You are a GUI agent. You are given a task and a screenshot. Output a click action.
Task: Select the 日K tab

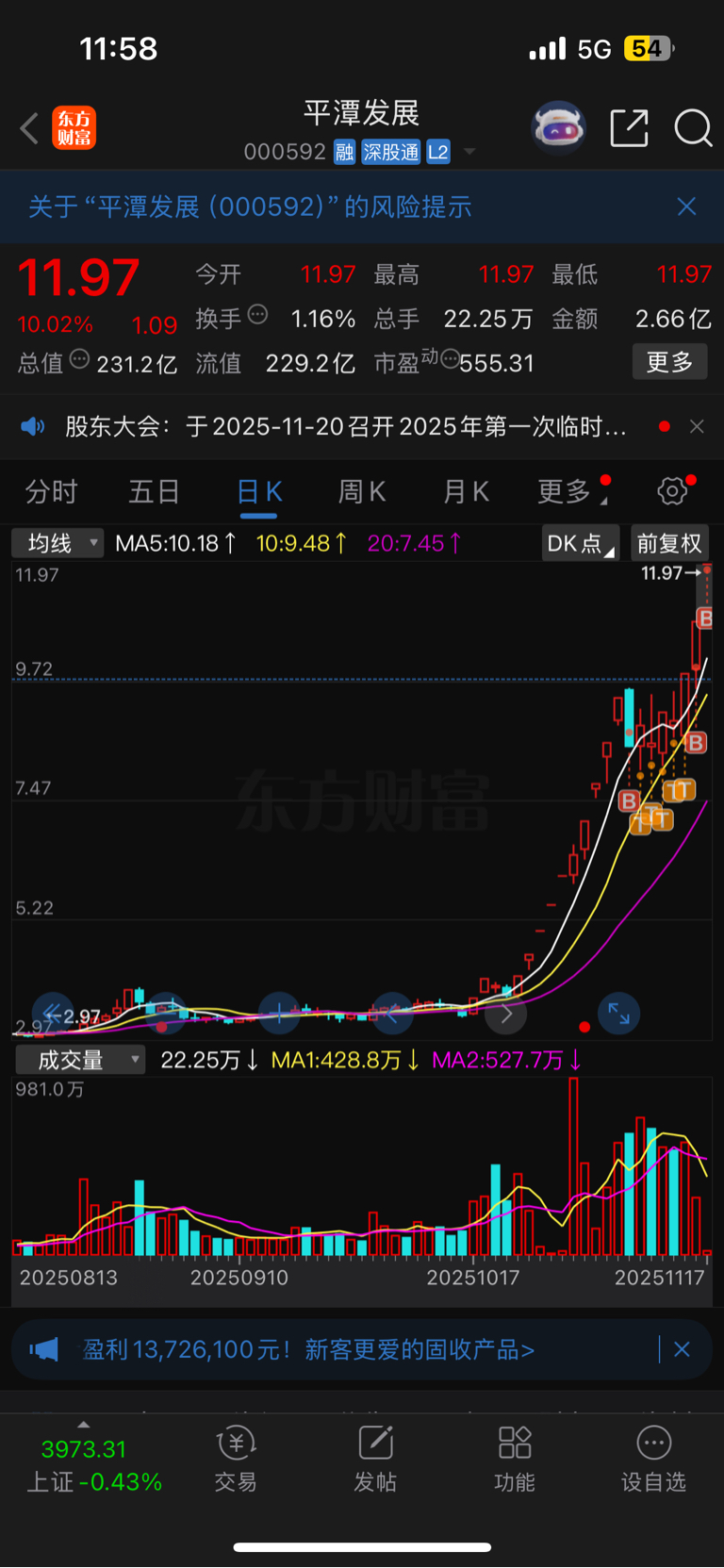(x=258, y=491)
